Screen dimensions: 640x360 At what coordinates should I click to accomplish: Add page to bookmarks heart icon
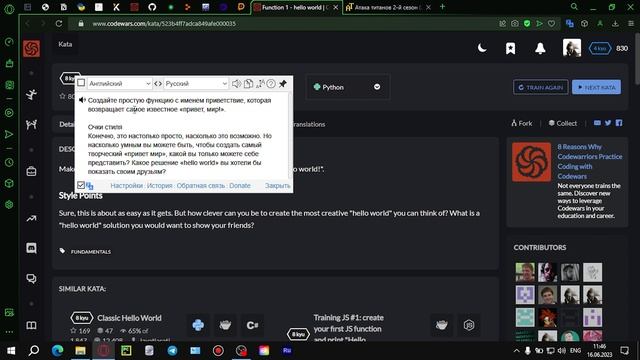pos(551,24)
